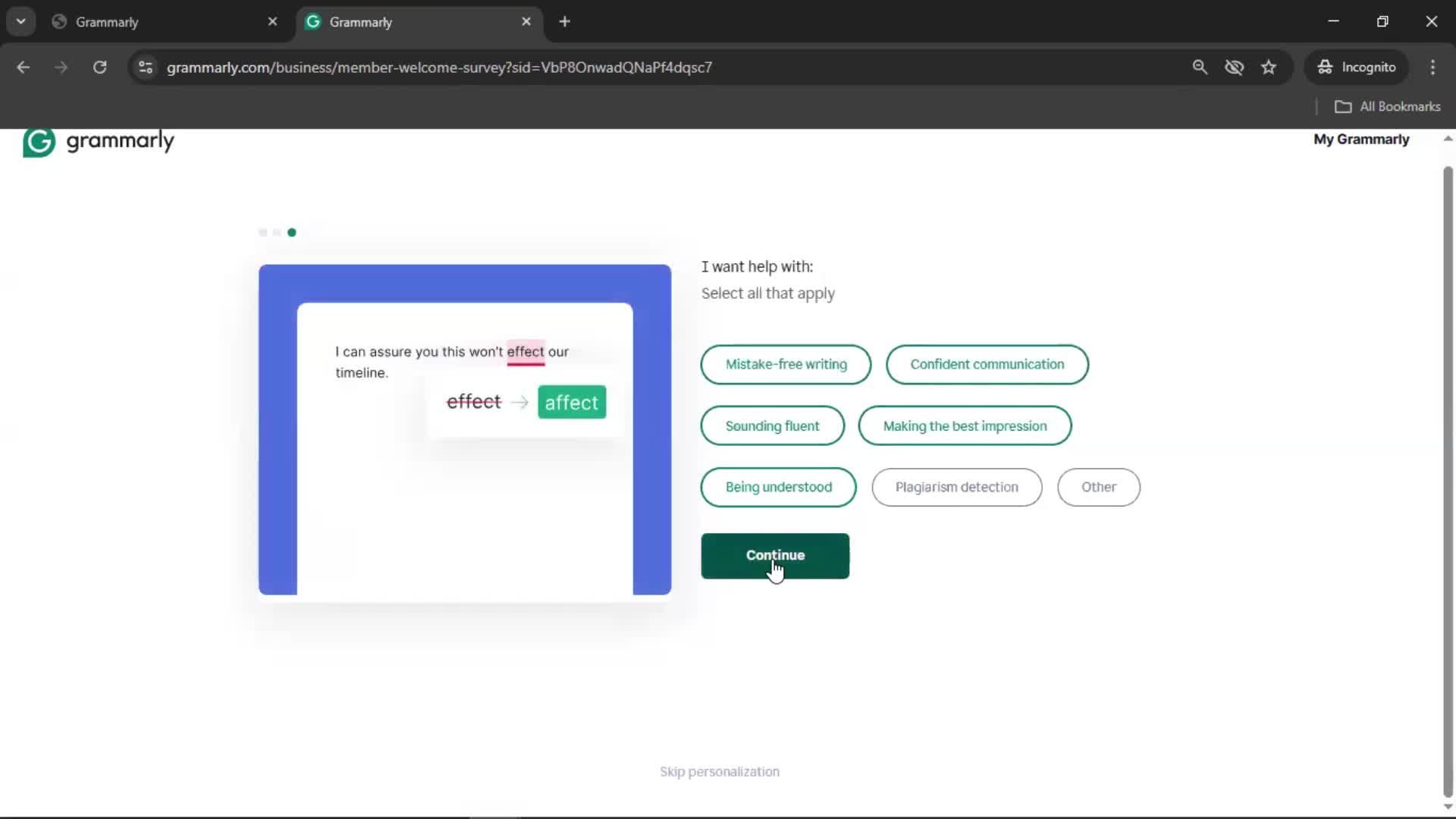Click the browser back arrow

(x=24, y=67)
